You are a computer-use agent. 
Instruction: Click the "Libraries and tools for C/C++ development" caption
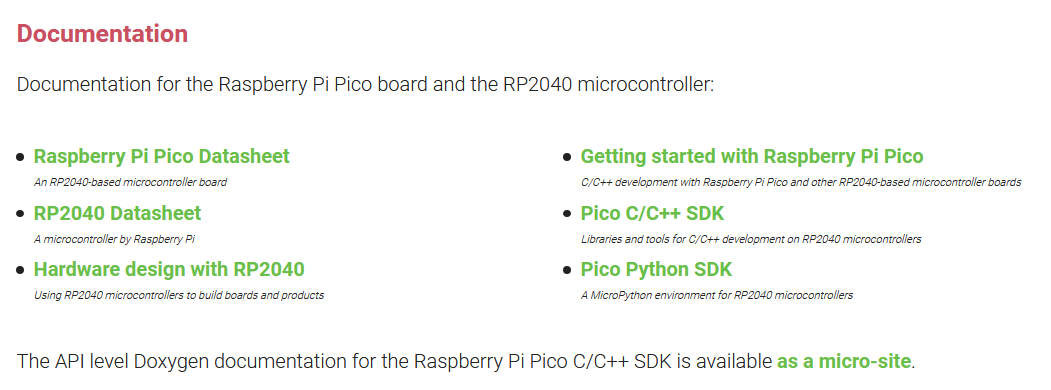[x=751, y=239]
